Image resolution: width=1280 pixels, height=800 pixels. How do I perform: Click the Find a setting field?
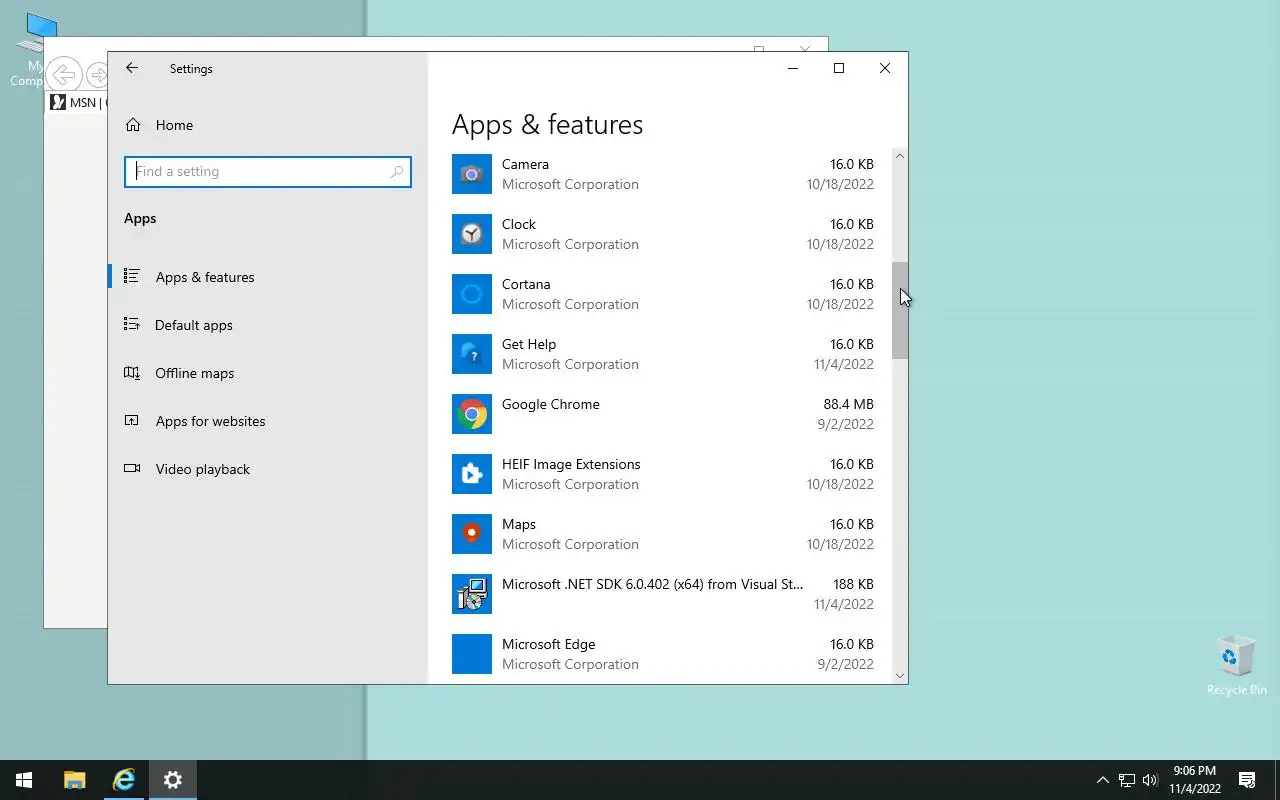click(268, 172)
